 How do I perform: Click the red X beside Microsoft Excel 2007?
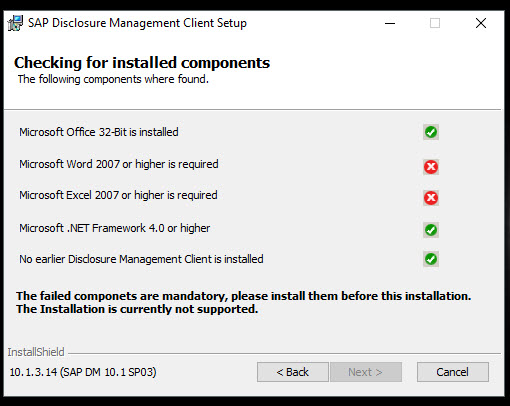click(431, 198)
